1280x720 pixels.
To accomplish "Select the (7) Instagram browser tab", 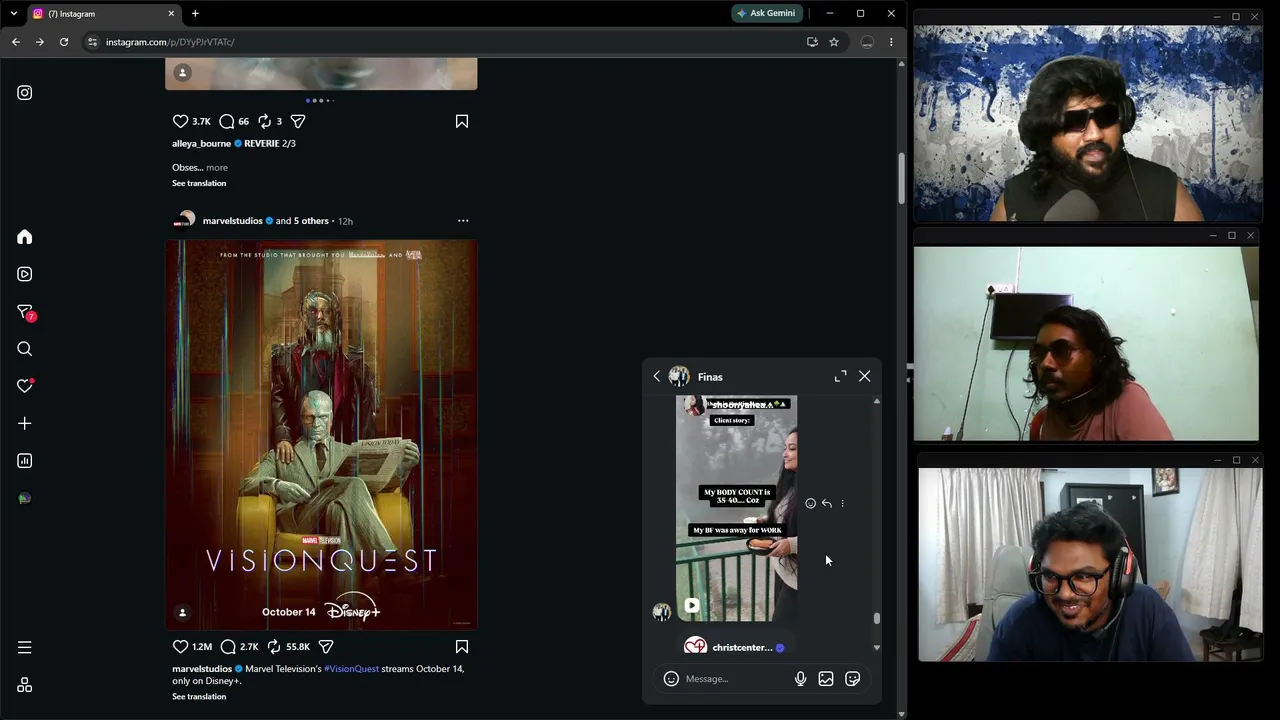I will point(104,14).
